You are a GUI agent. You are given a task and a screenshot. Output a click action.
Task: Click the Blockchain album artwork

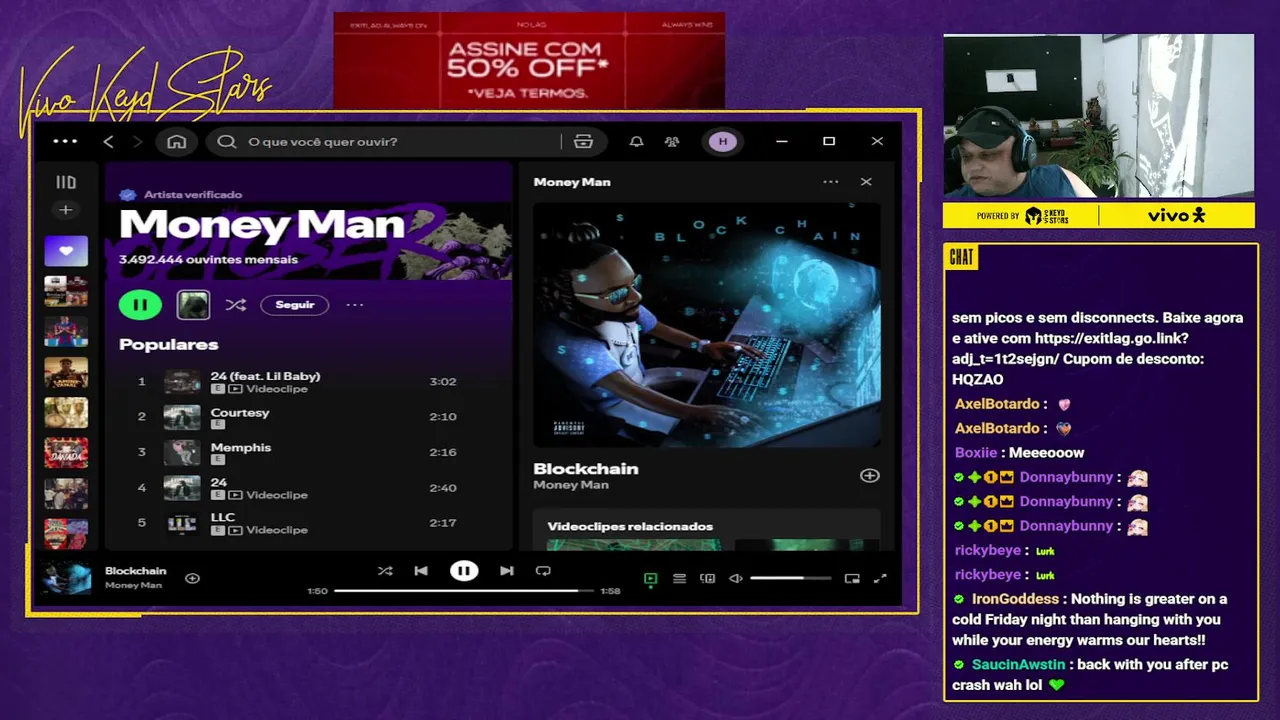[x=707, y=325]
